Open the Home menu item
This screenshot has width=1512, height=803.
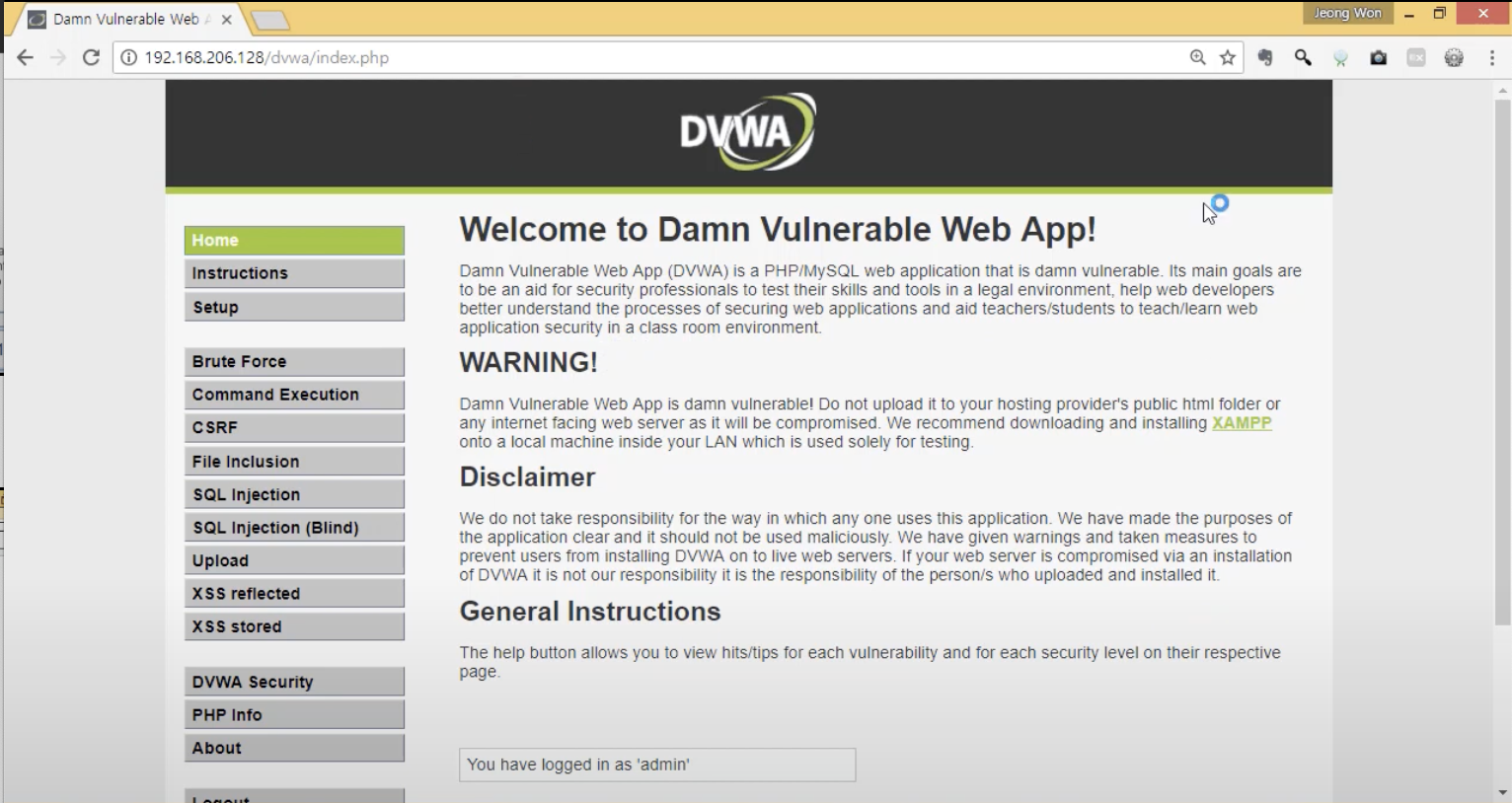(x=294, y=240)
